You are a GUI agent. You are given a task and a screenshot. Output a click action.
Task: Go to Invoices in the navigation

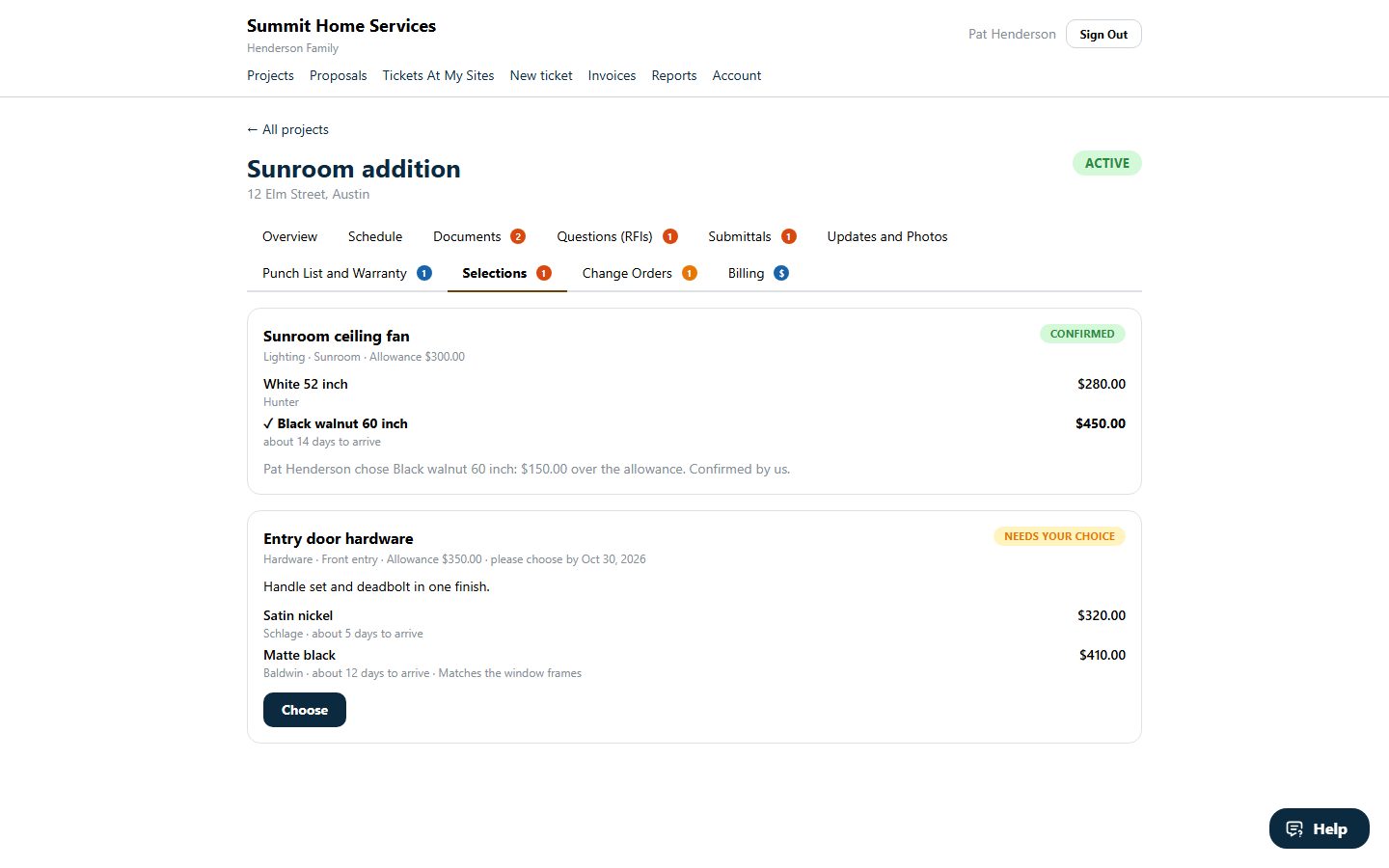(612, 75)
